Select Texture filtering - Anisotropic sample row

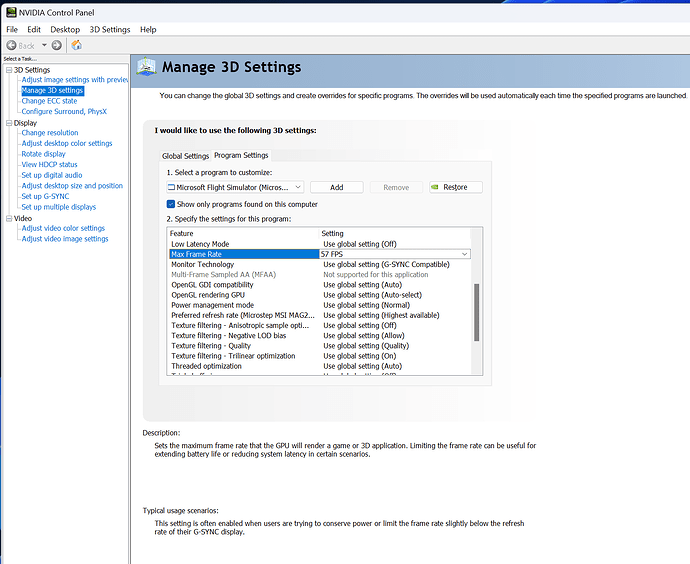point(320,325)
